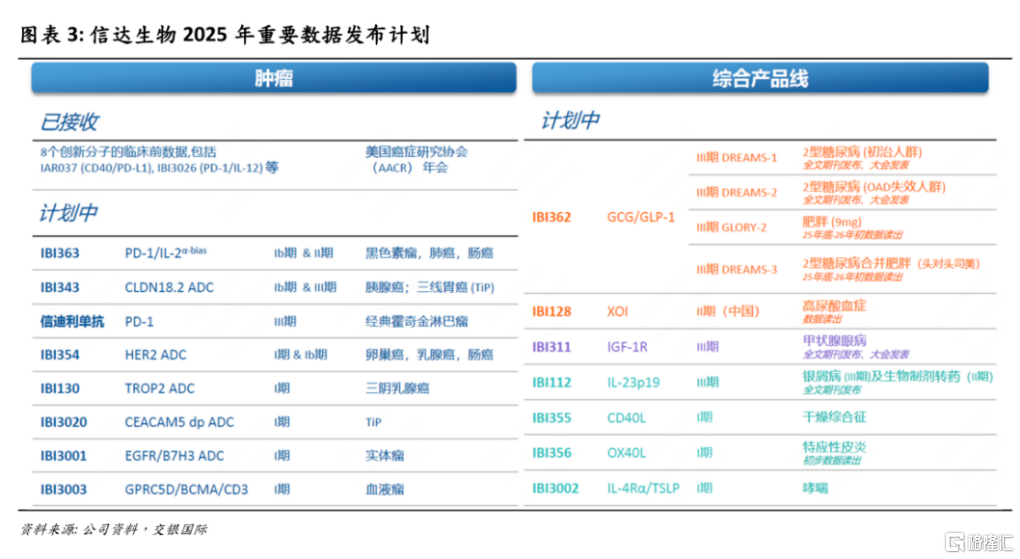Click III期 DREAMS-2 trial label
Image resolution: width=1020 pixels, height=559 pixels.
pyautogui.click(x=736, y=193)
